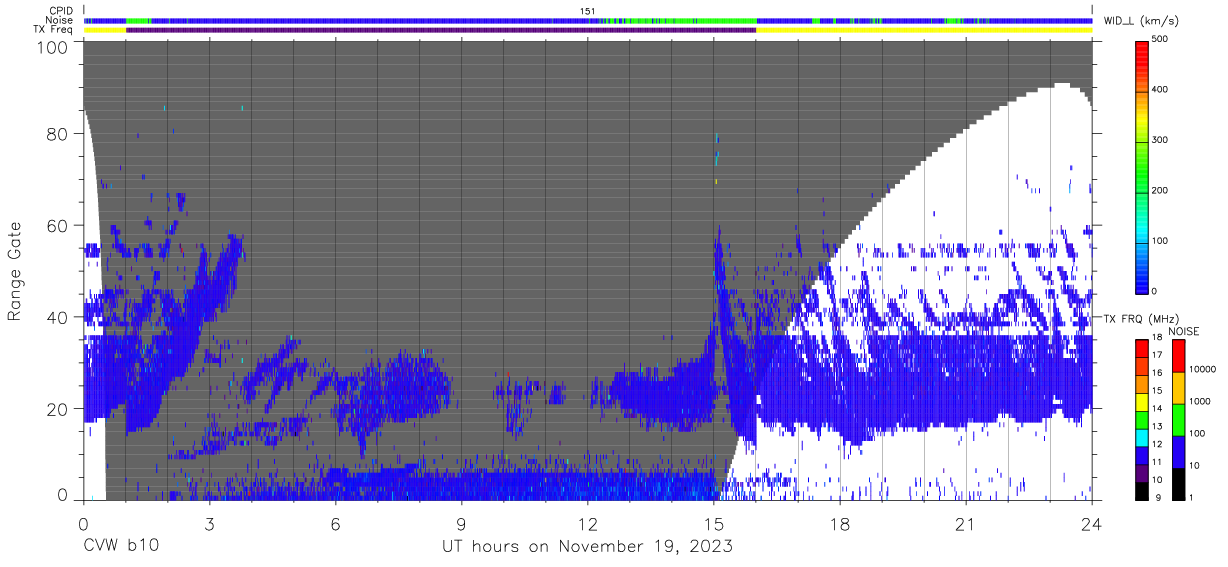Click the CPID value 151
The width and height of the screenshot is (1228, 567).
coord(588,11)
